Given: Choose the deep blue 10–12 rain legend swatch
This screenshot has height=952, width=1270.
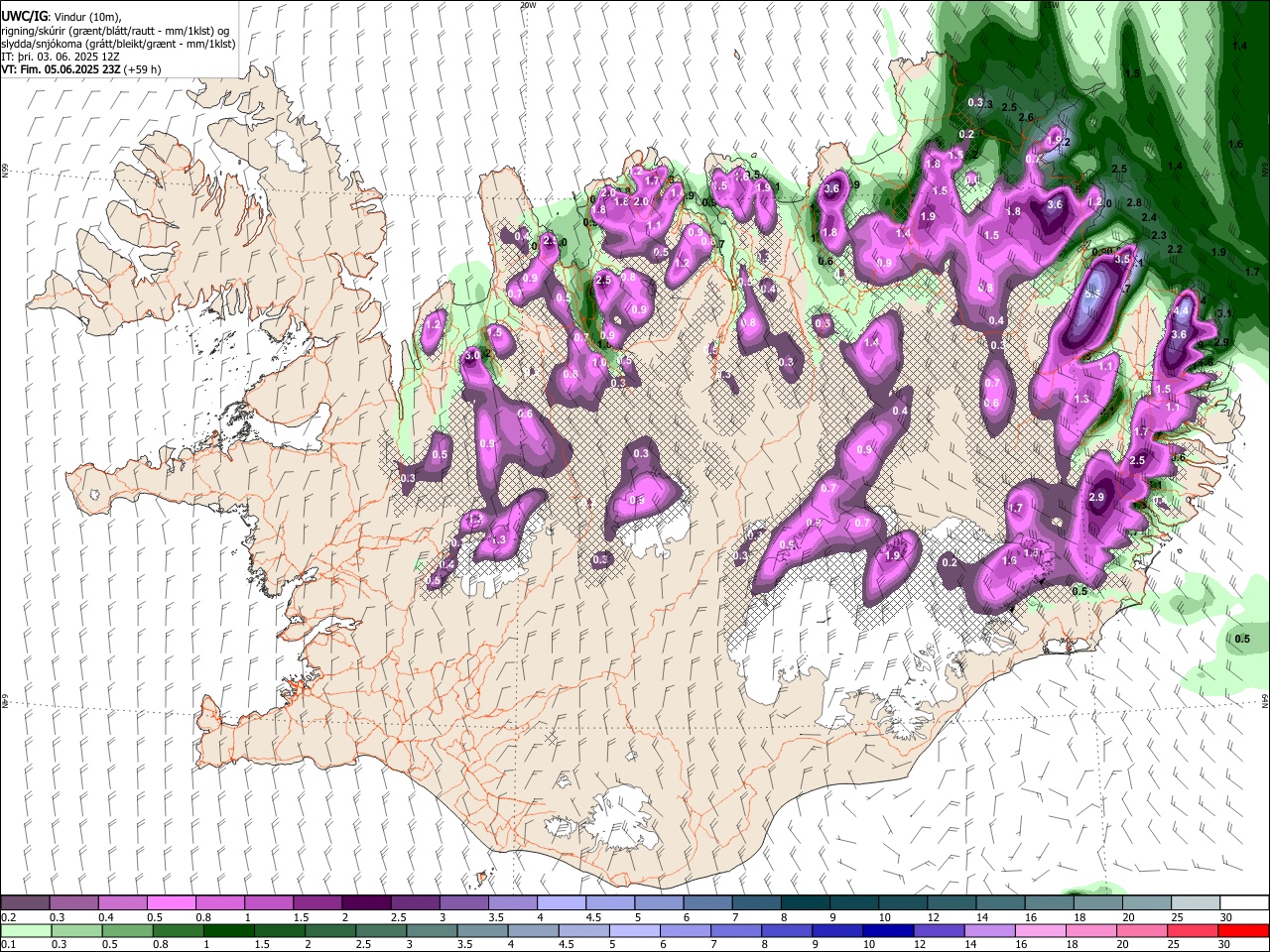Looking at the screenshot, I should pos(888,930).
